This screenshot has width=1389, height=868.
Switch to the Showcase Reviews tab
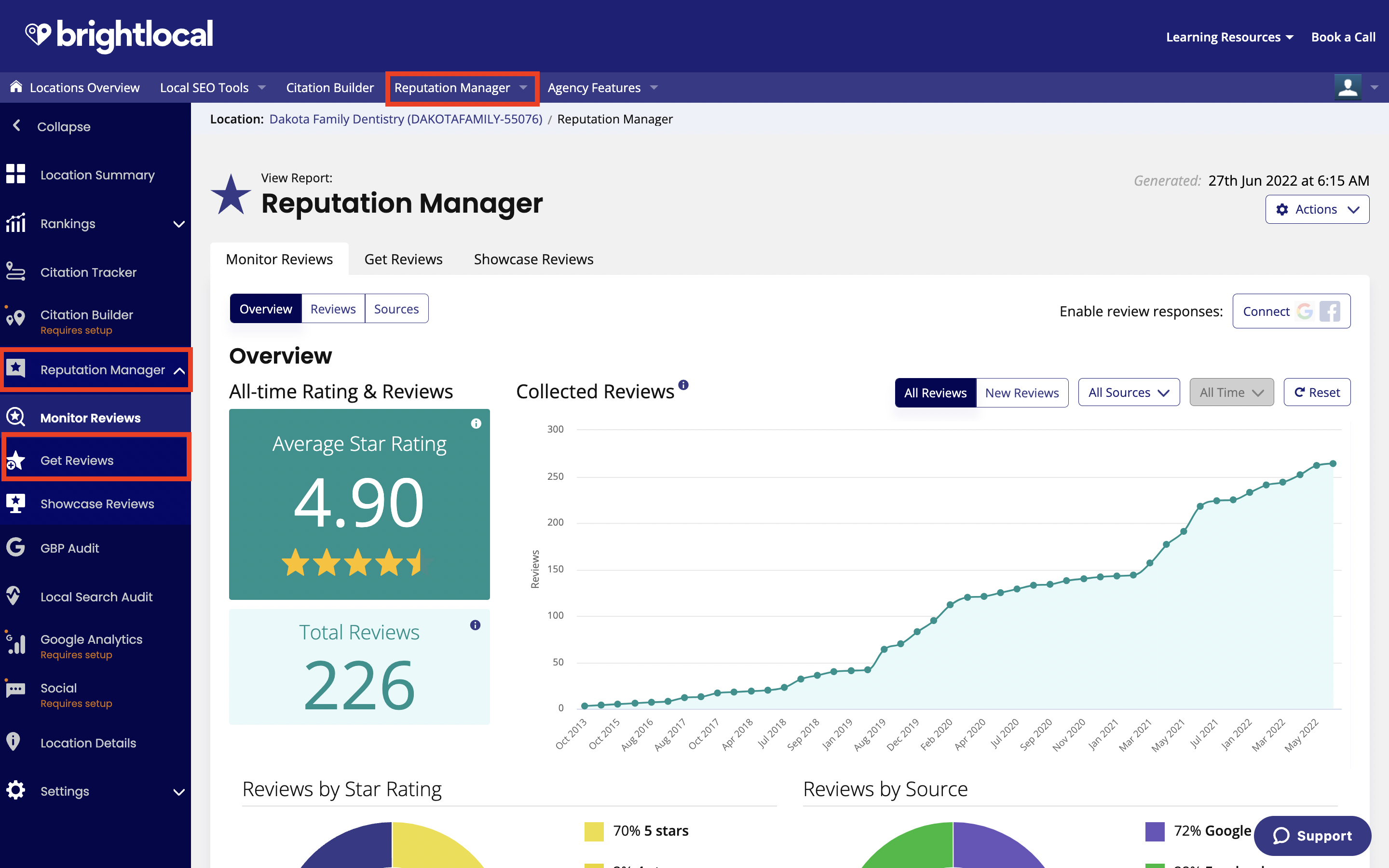(533, 259)
